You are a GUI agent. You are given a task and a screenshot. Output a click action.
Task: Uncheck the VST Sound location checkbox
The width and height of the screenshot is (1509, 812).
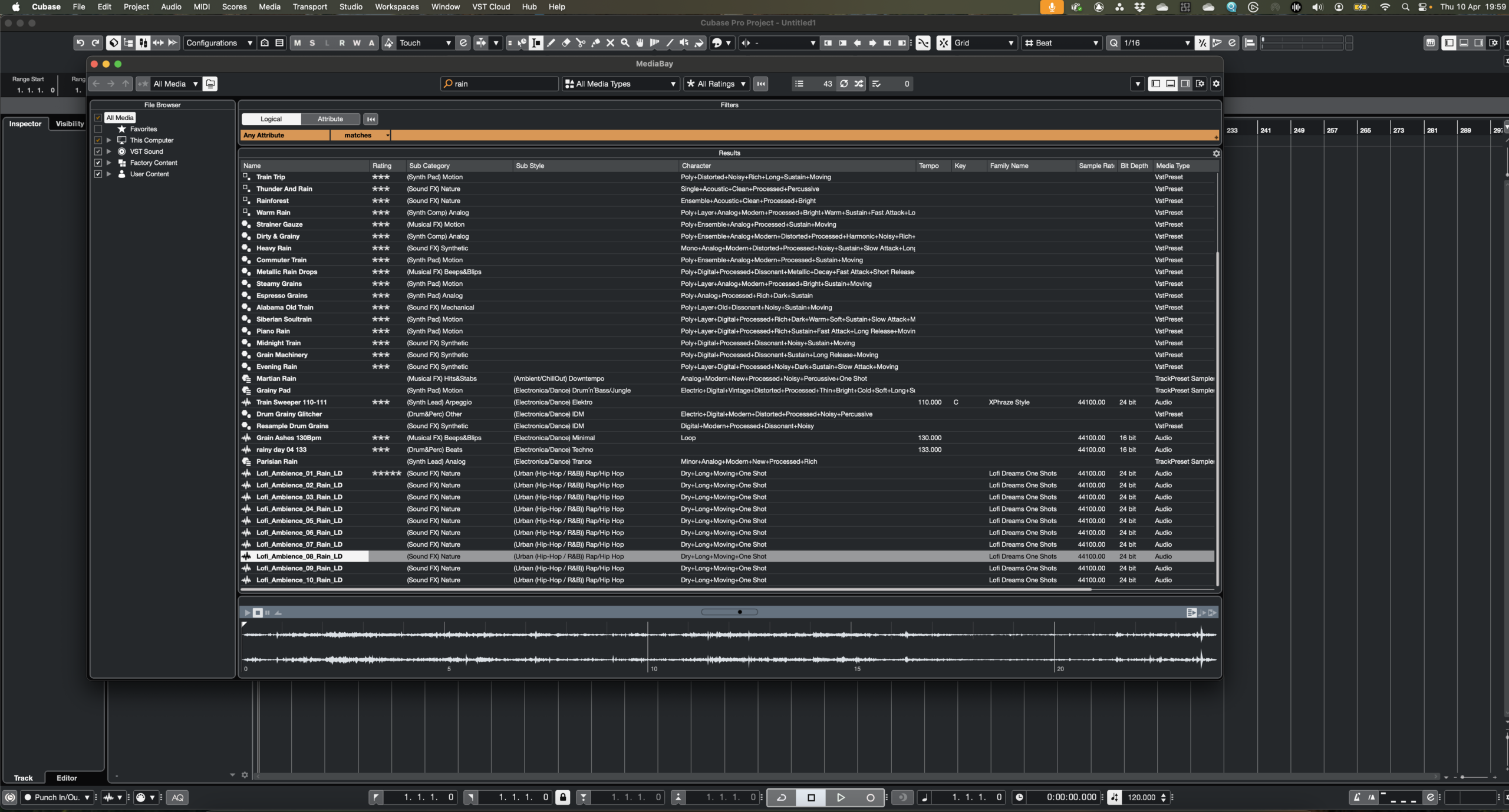pos(98,151)
